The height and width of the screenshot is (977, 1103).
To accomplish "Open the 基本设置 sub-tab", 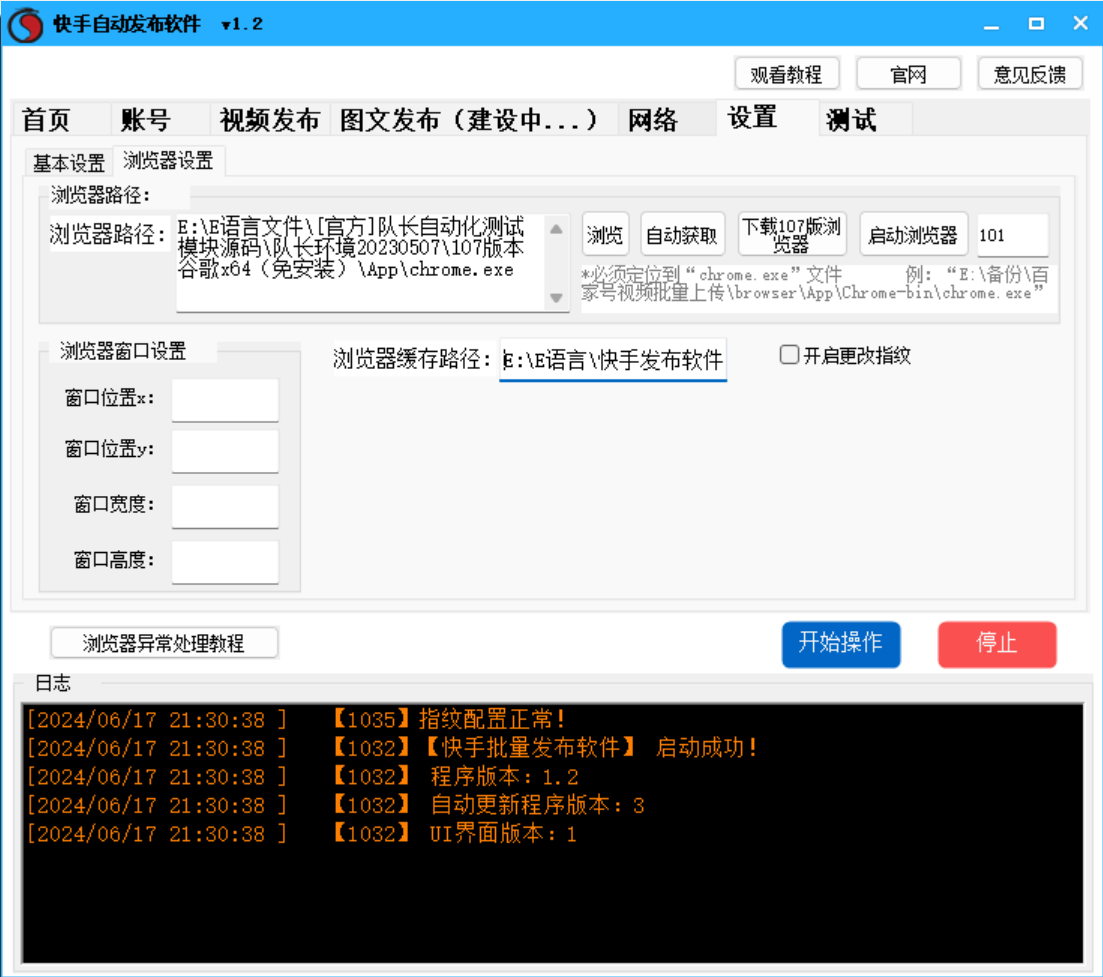I will (69, 163).
